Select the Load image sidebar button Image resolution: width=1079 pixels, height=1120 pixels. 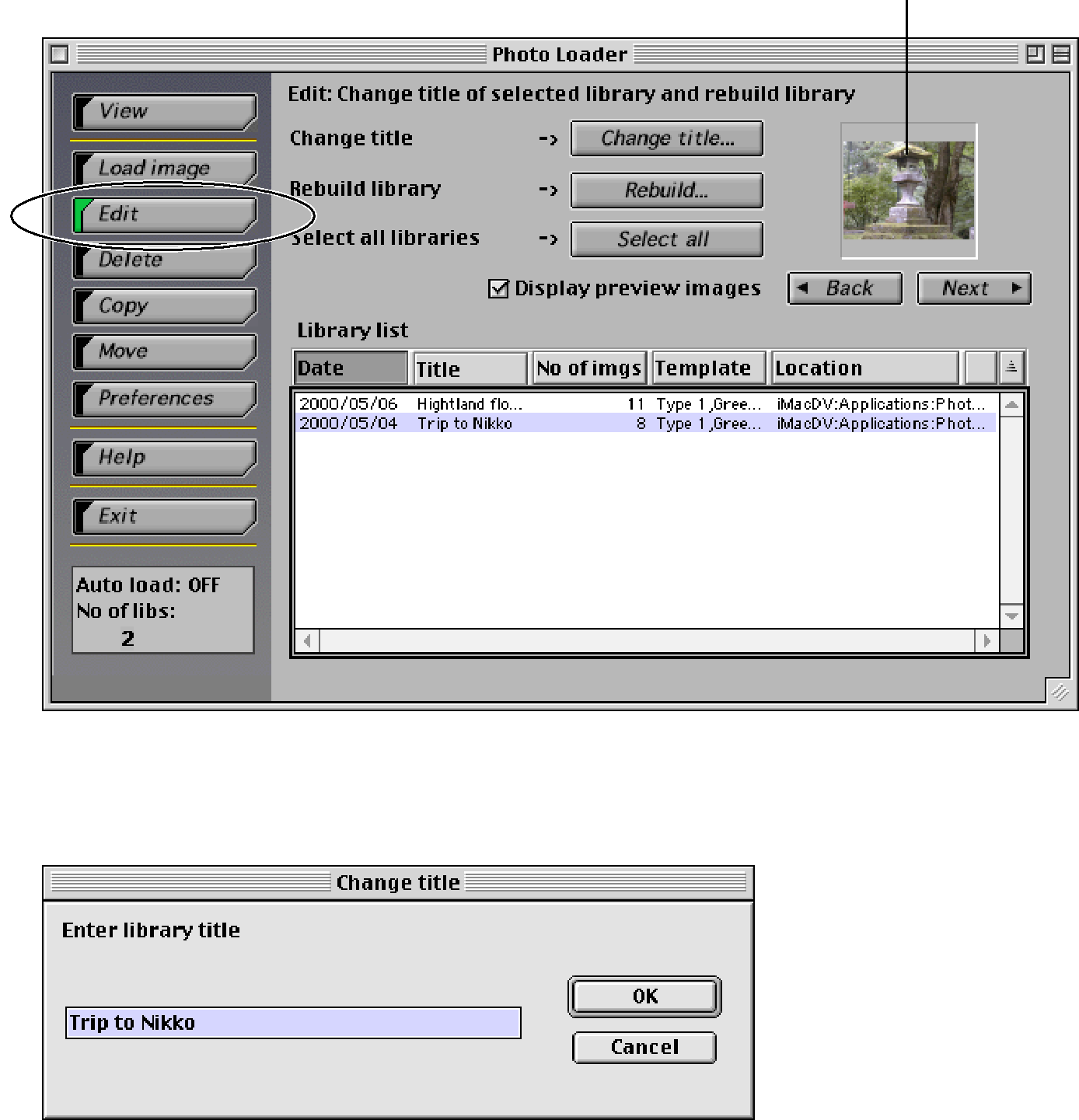click(164, 168)
